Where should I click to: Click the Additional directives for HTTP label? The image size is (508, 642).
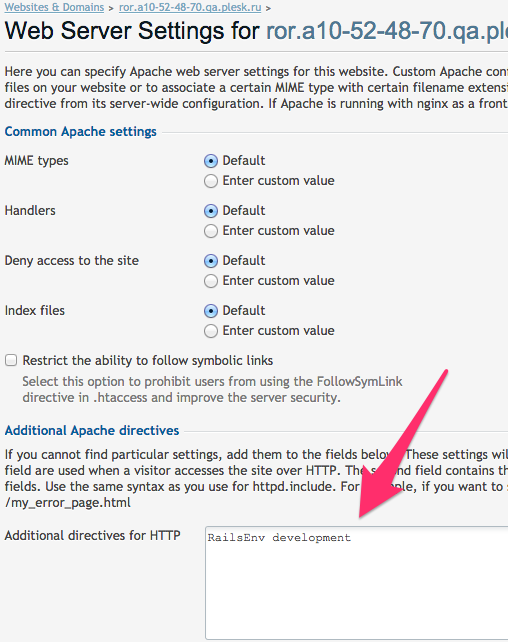click(93, 536)
